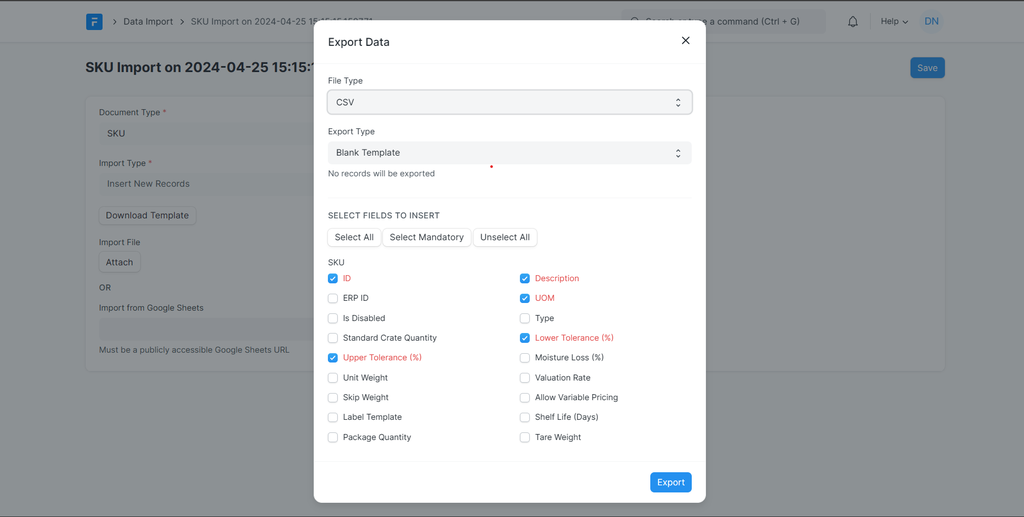Click the Unselect All button

point(505,238)
